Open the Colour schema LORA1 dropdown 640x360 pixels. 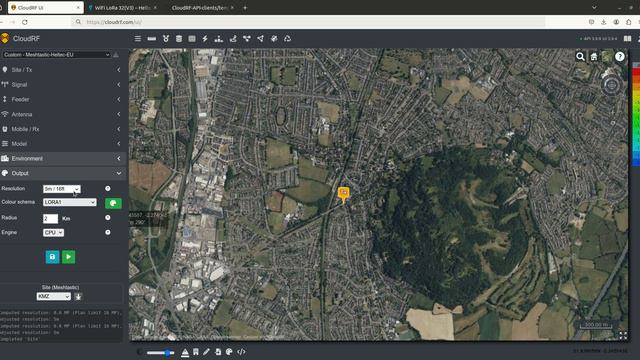click(69, 202)
